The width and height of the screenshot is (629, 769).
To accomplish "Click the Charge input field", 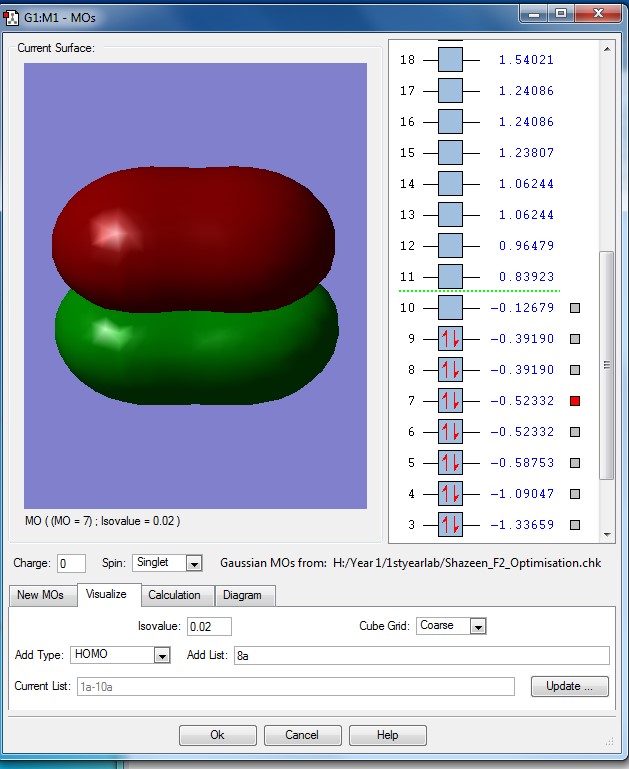I will pyautogui.click(x=72, y=564).
